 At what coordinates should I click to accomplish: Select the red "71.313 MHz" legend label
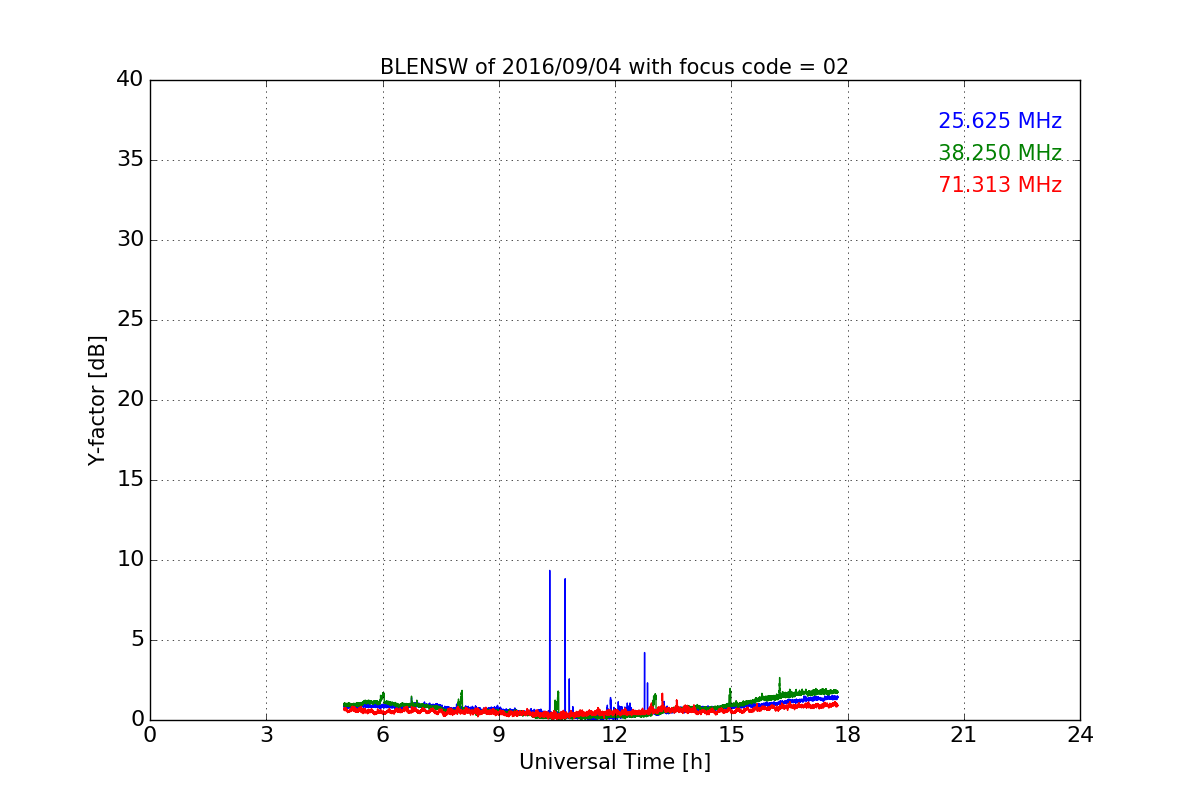[x=1000, y=185]
